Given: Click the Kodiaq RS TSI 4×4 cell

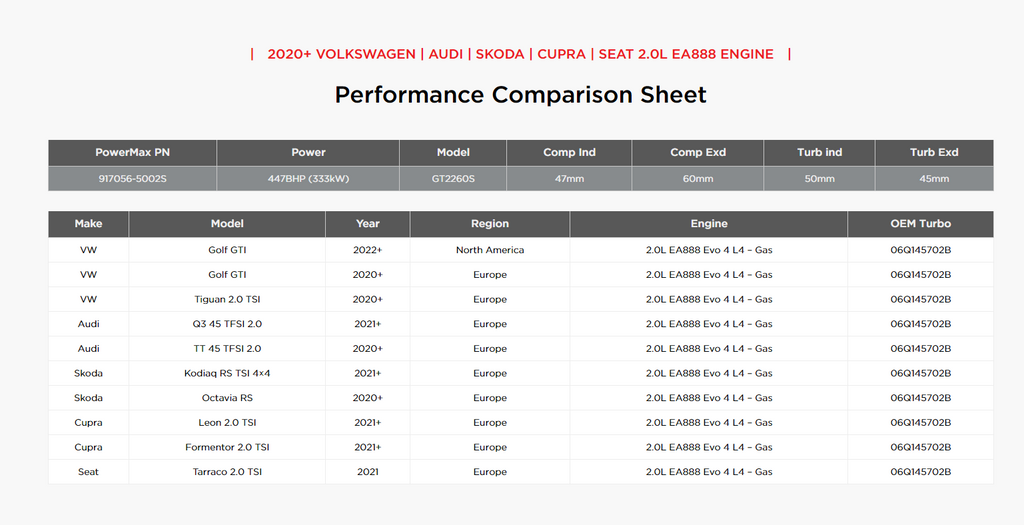Looking at the screenshot, I should [x=227, y=373].
